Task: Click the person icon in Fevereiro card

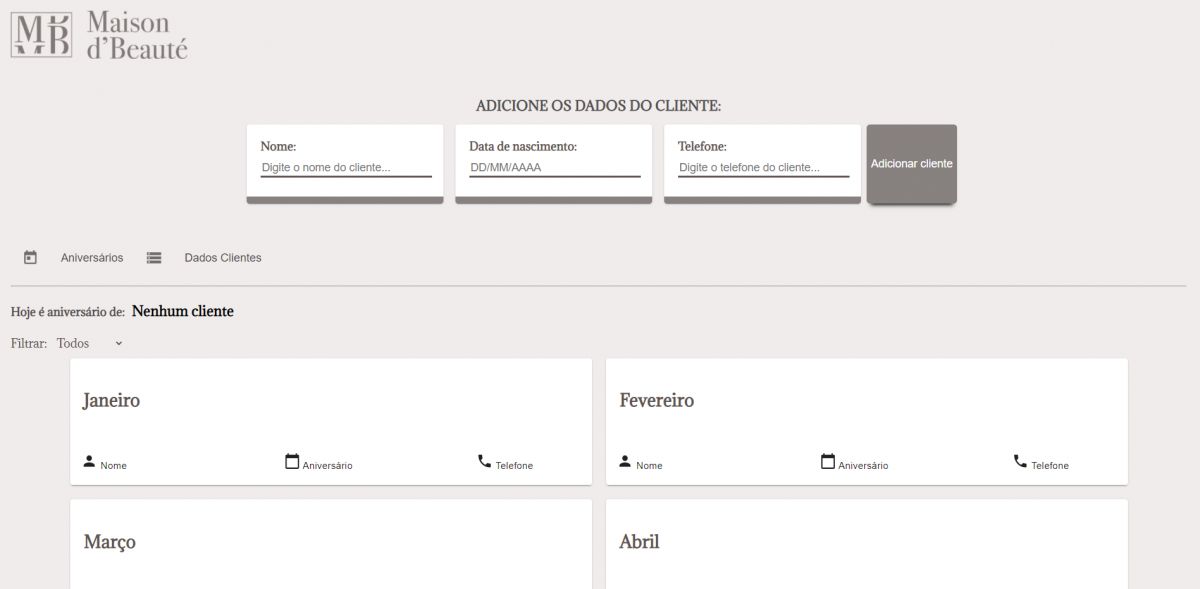Action: [625, 461]
